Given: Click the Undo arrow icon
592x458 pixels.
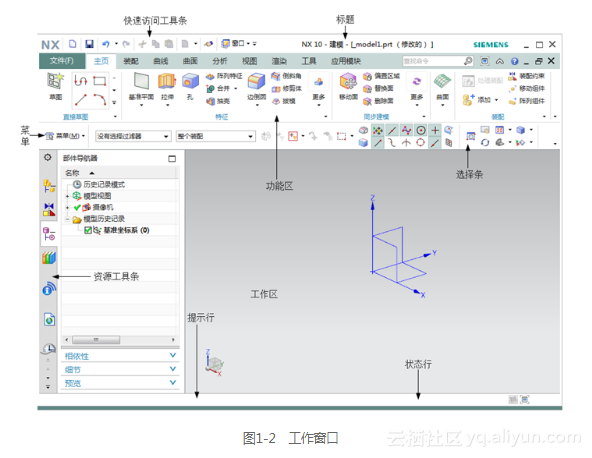Looking at the screenshot, I should click(106, 44).
